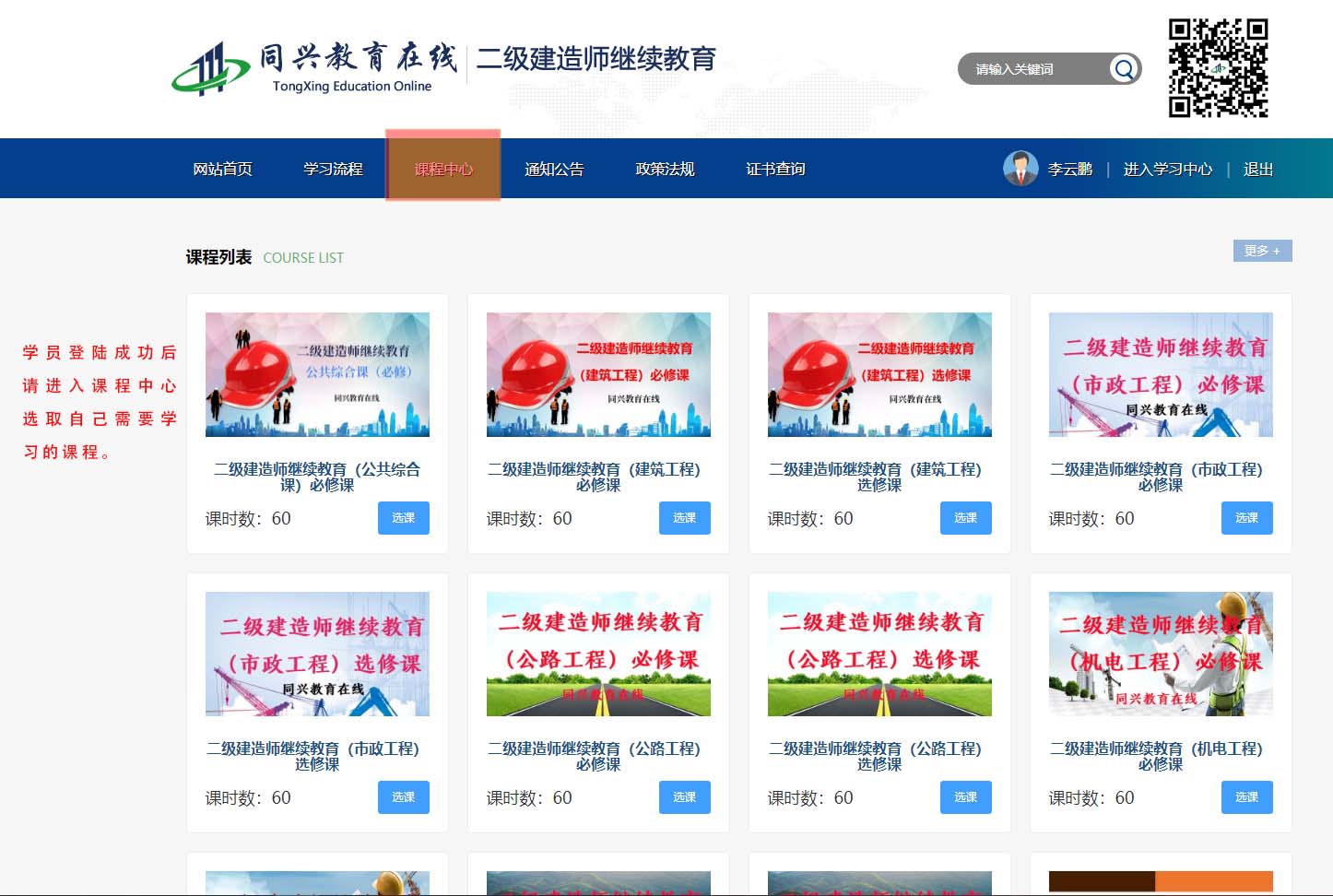Open the 市政工程 选修课 course thumbnail

[x=317, y=654]
